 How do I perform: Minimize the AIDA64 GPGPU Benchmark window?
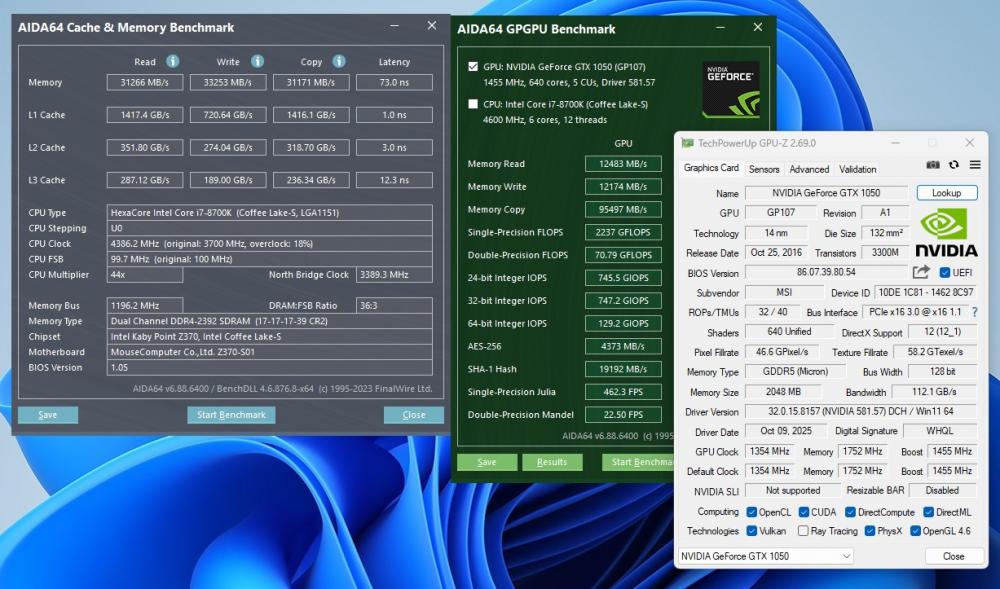[x=721, y=27]
